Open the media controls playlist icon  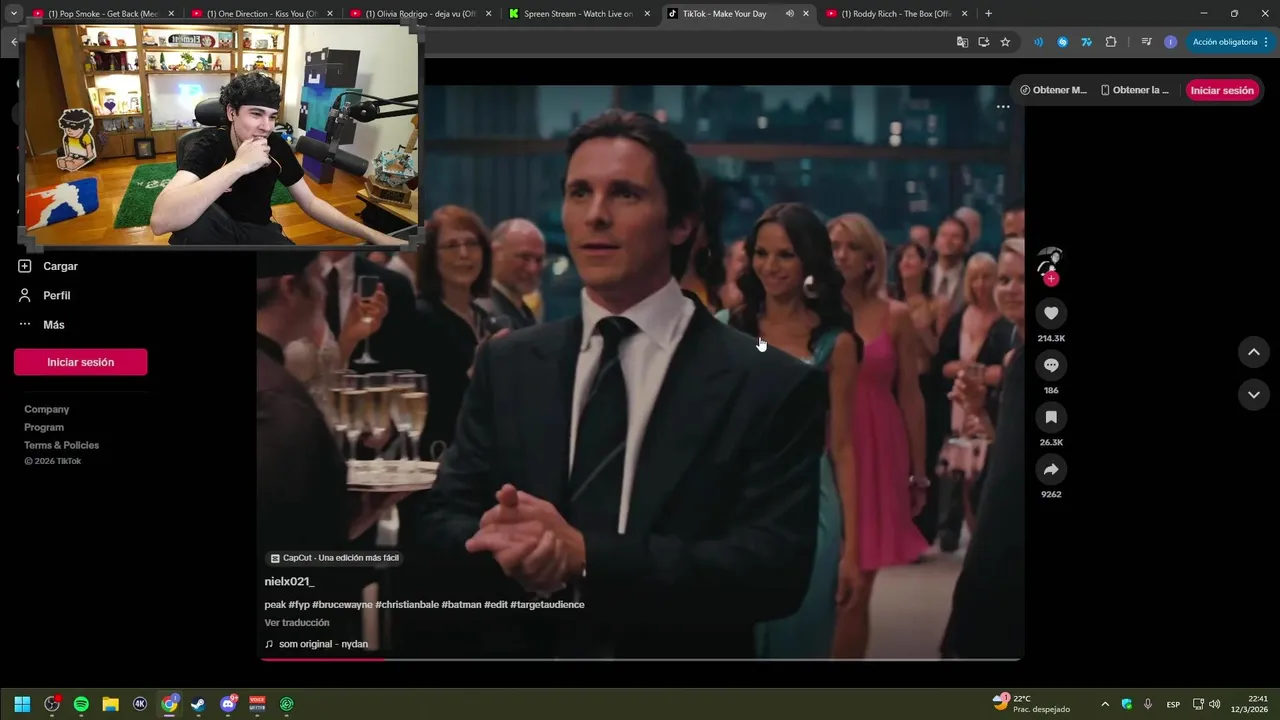click(x=1146, y=42)
